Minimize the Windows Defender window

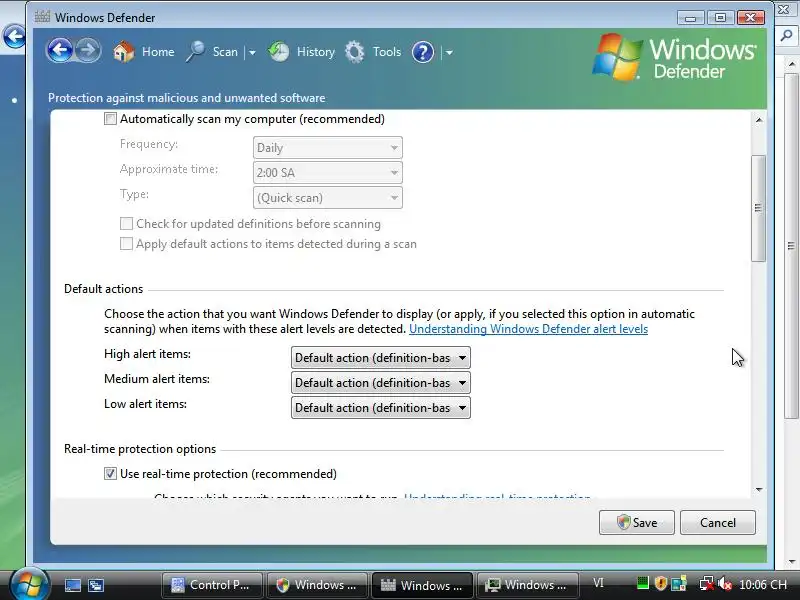point(691,18)
